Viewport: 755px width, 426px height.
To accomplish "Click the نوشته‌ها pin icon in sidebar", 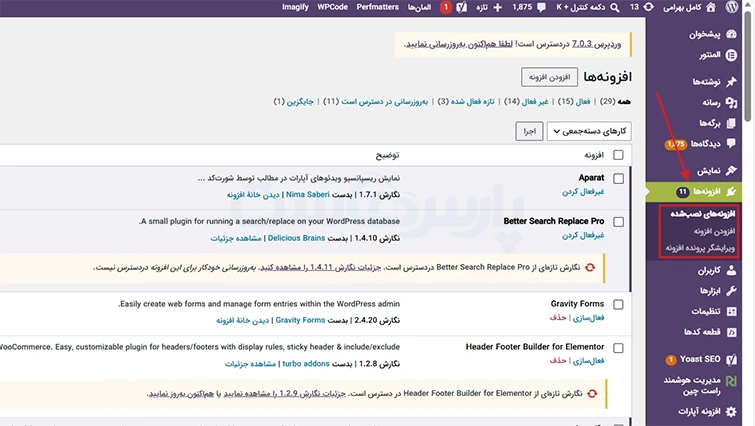I will pyautogui.click(x=731, y=81).
